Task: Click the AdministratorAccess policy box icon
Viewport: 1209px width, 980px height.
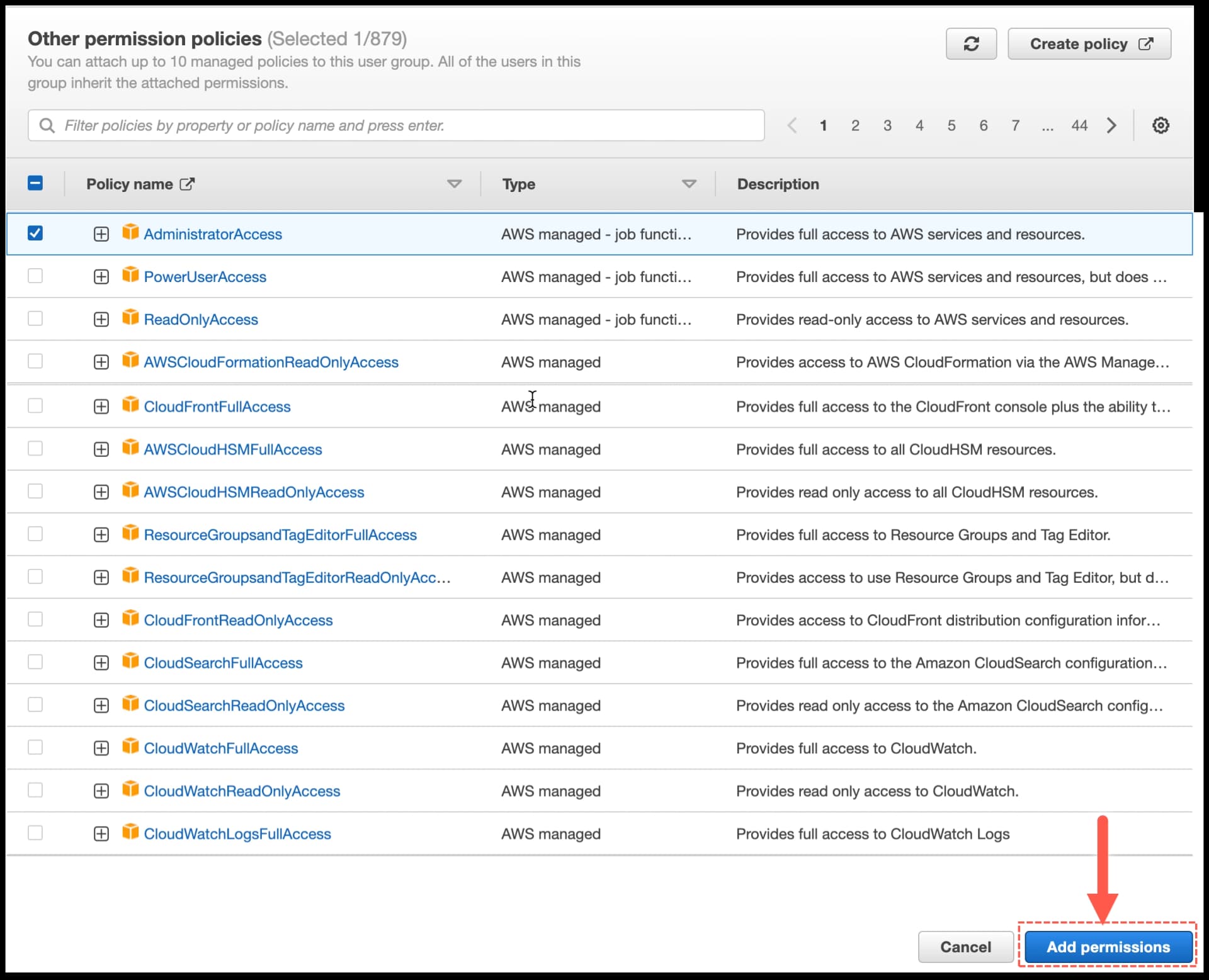Action: point(130,232)
